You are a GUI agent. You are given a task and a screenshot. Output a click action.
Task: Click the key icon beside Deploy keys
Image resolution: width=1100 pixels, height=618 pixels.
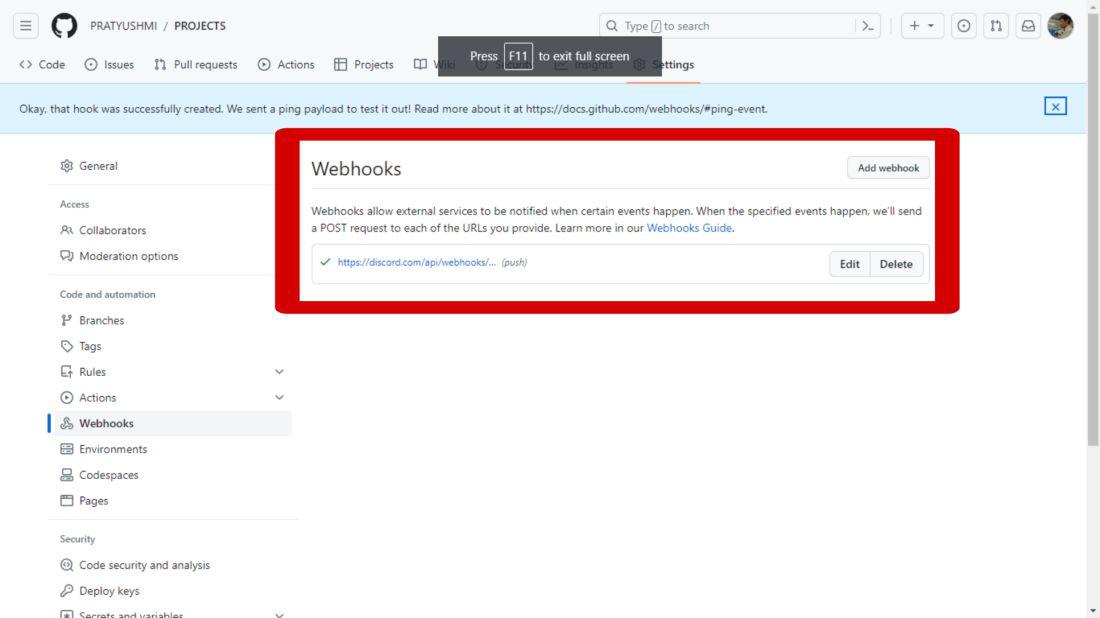coord(67,591)
